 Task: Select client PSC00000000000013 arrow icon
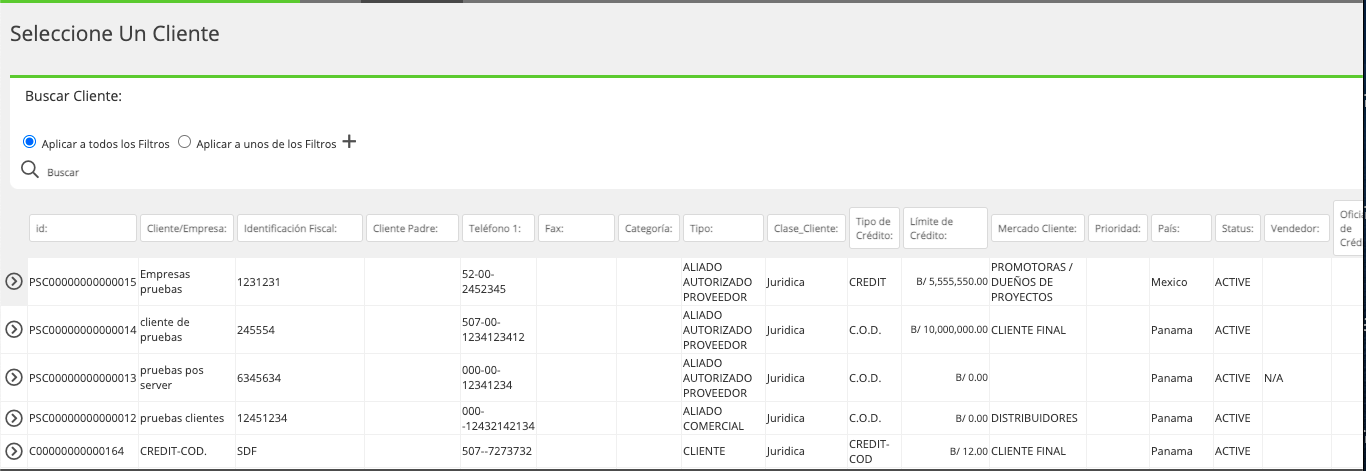[14, 378]
